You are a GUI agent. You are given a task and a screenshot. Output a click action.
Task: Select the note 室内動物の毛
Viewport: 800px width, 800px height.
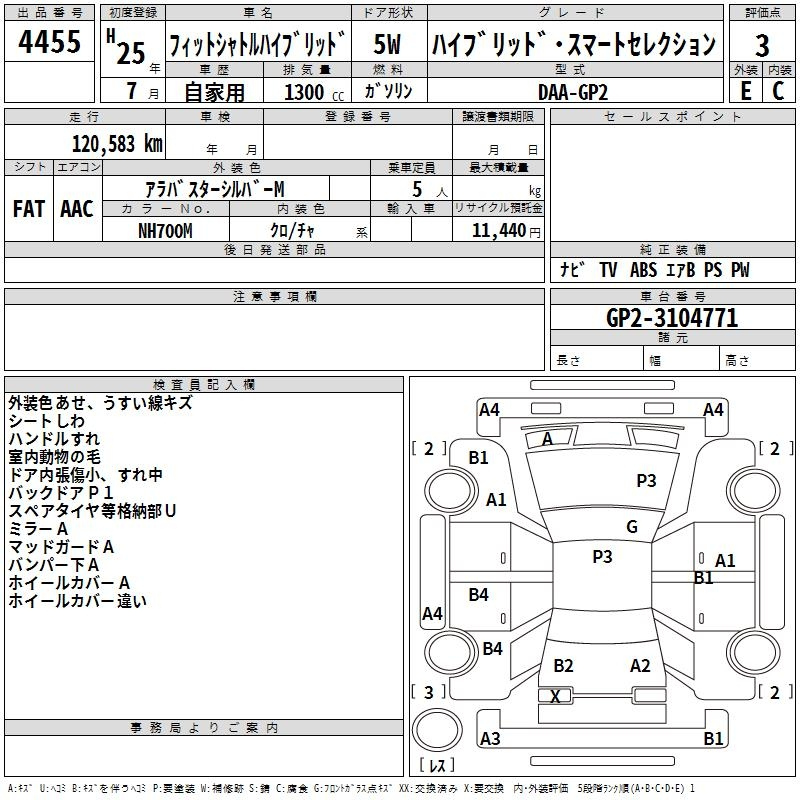click(x=54, y=457)
